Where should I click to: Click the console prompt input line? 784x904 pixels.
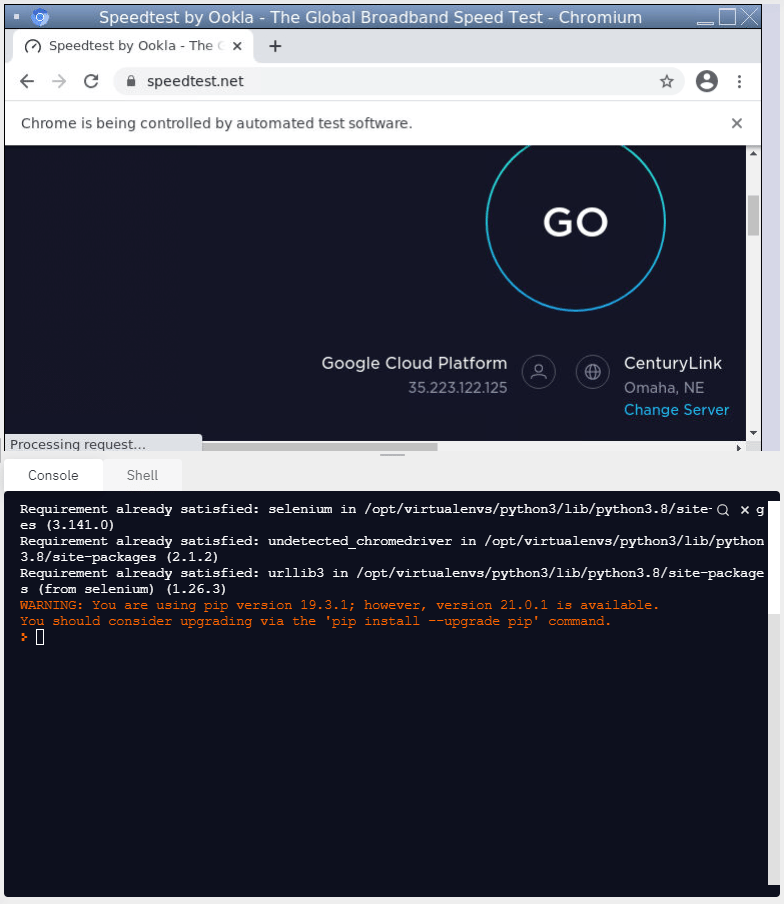coord(392,637)
